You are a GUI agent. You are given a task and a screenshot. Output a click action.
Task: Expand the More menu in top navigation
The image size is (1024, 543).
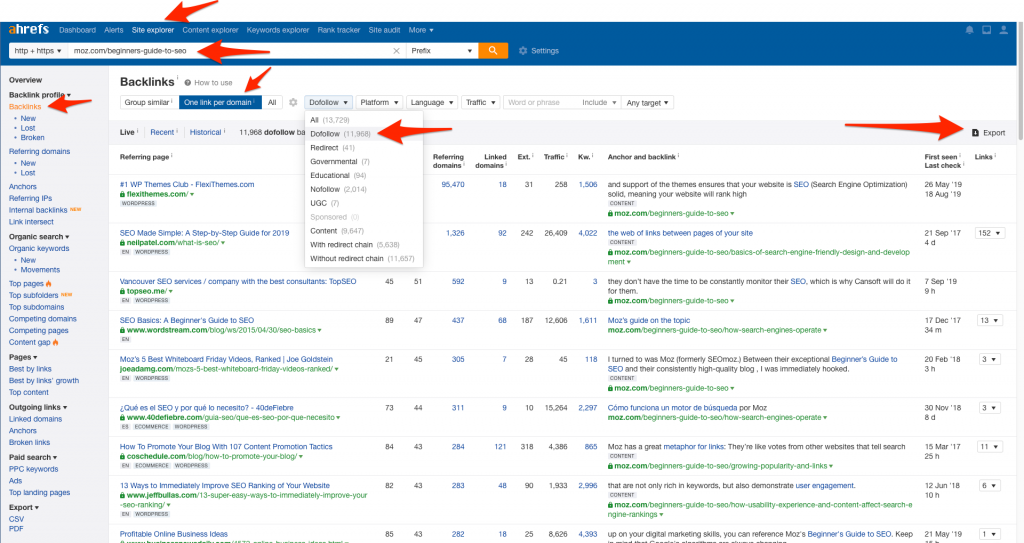pos(421,30)
